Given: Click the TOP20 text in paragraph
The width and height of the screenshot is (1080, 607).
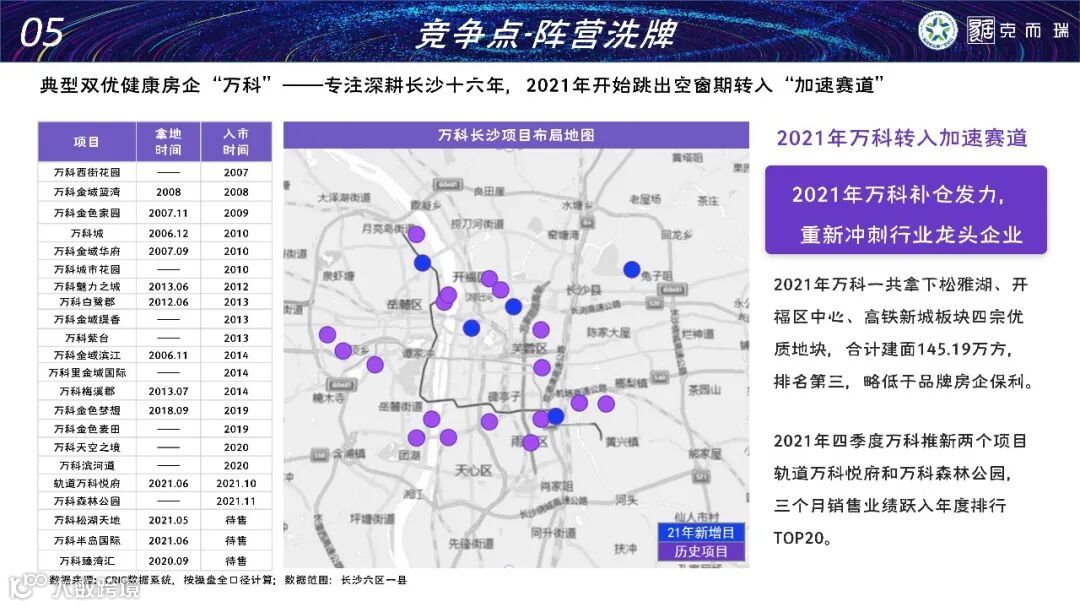Looking at the screenshot, I should (798, 538).
